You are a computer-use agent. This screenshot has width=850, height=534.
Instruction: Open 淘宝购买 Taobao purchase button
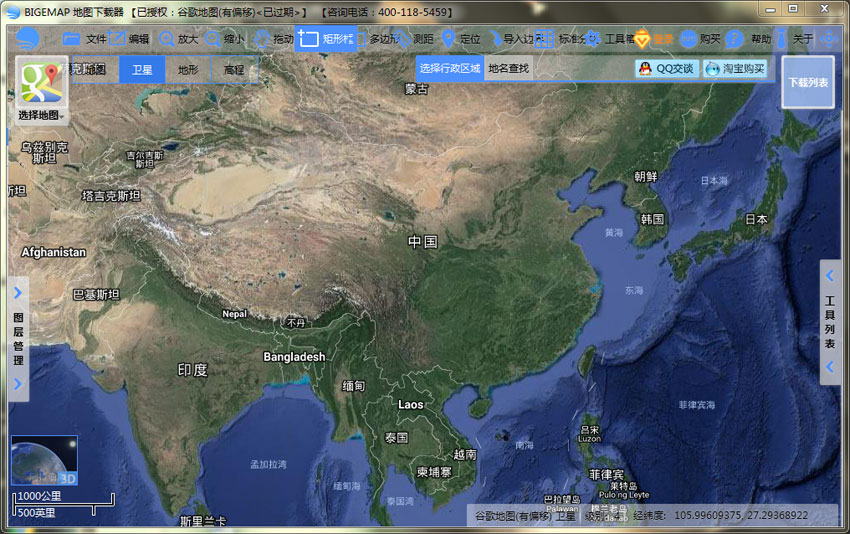click(735, 69)
